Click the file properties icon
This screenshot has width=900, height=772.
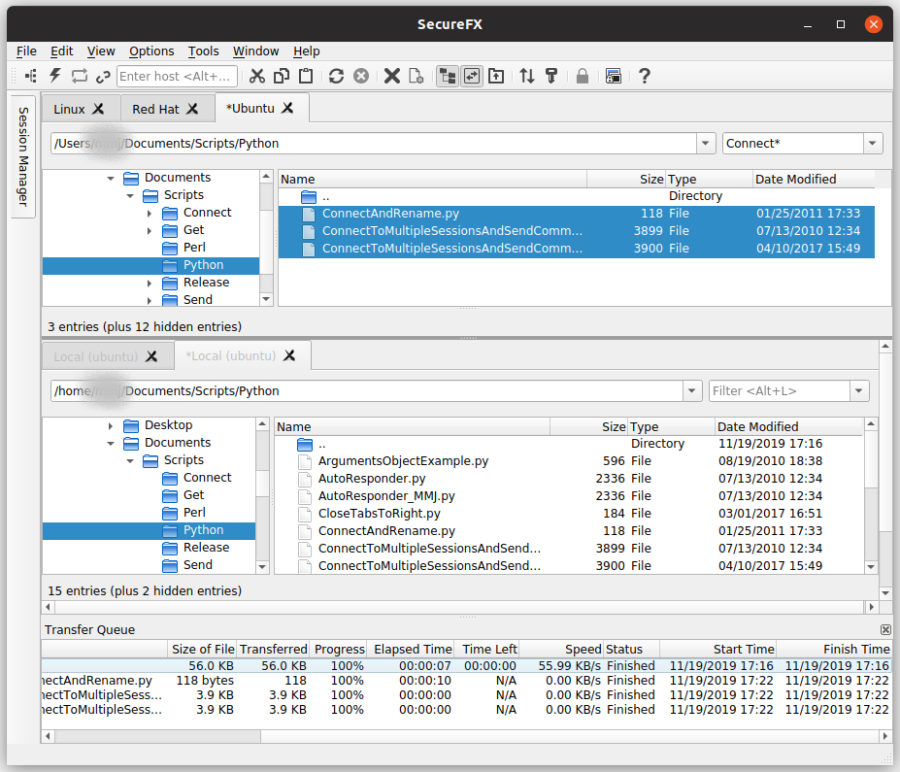[x=416, y=76]
